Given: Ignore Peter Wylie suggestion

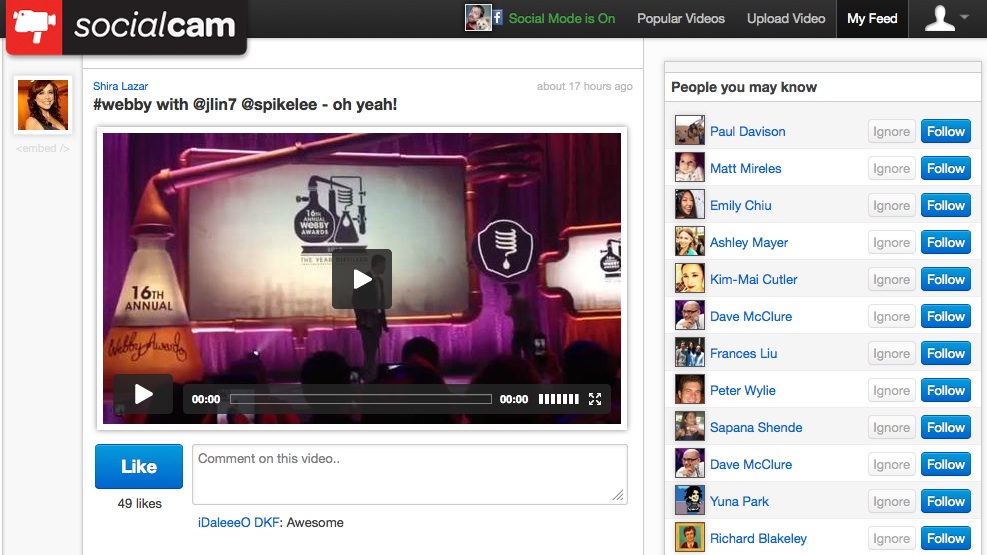Looking at the screenshot, I should [x=891, y=391].
